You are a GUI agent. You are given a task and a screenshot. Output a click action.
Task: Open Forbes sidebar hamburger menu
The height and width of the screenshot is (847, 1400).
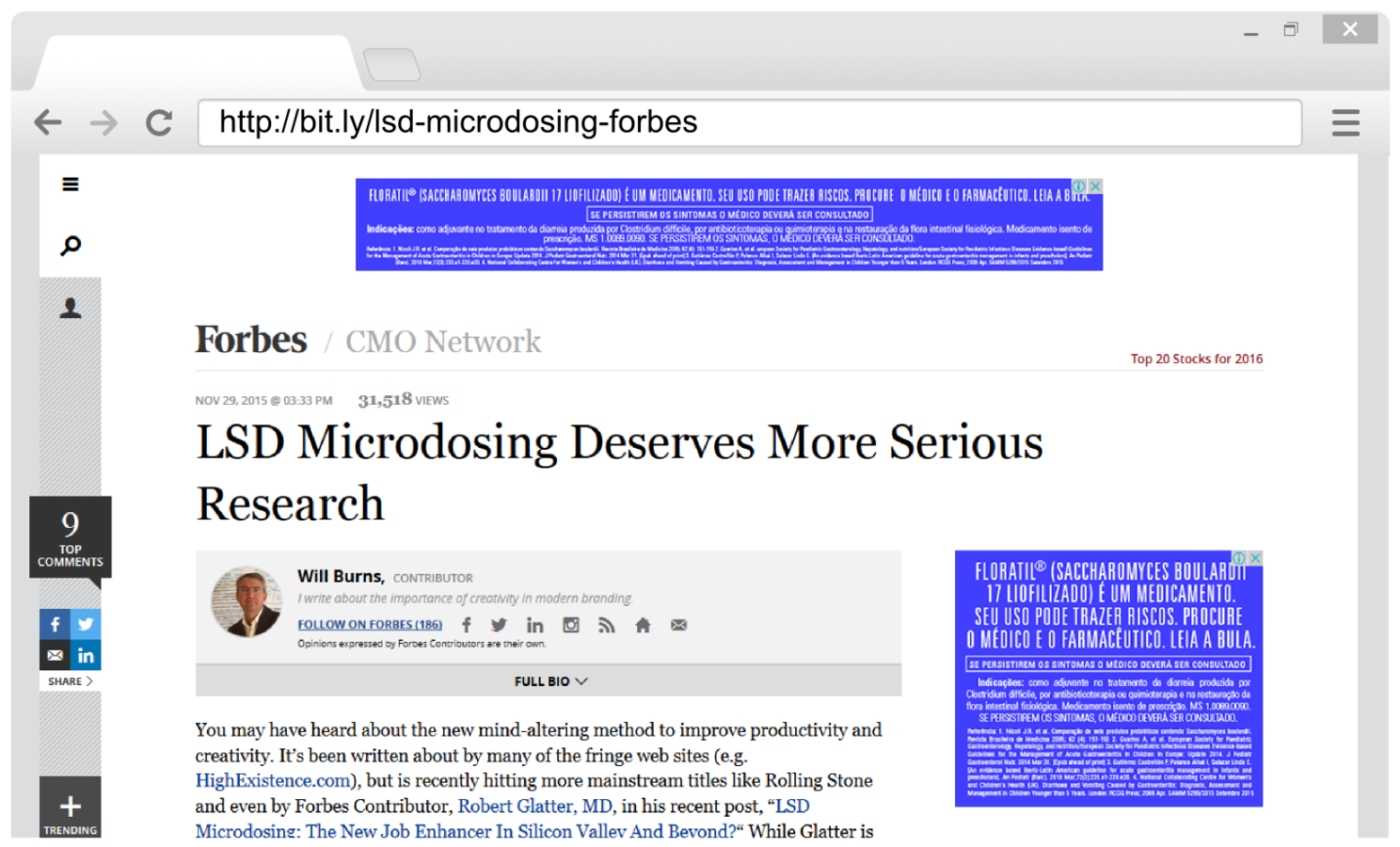[71, 184]
